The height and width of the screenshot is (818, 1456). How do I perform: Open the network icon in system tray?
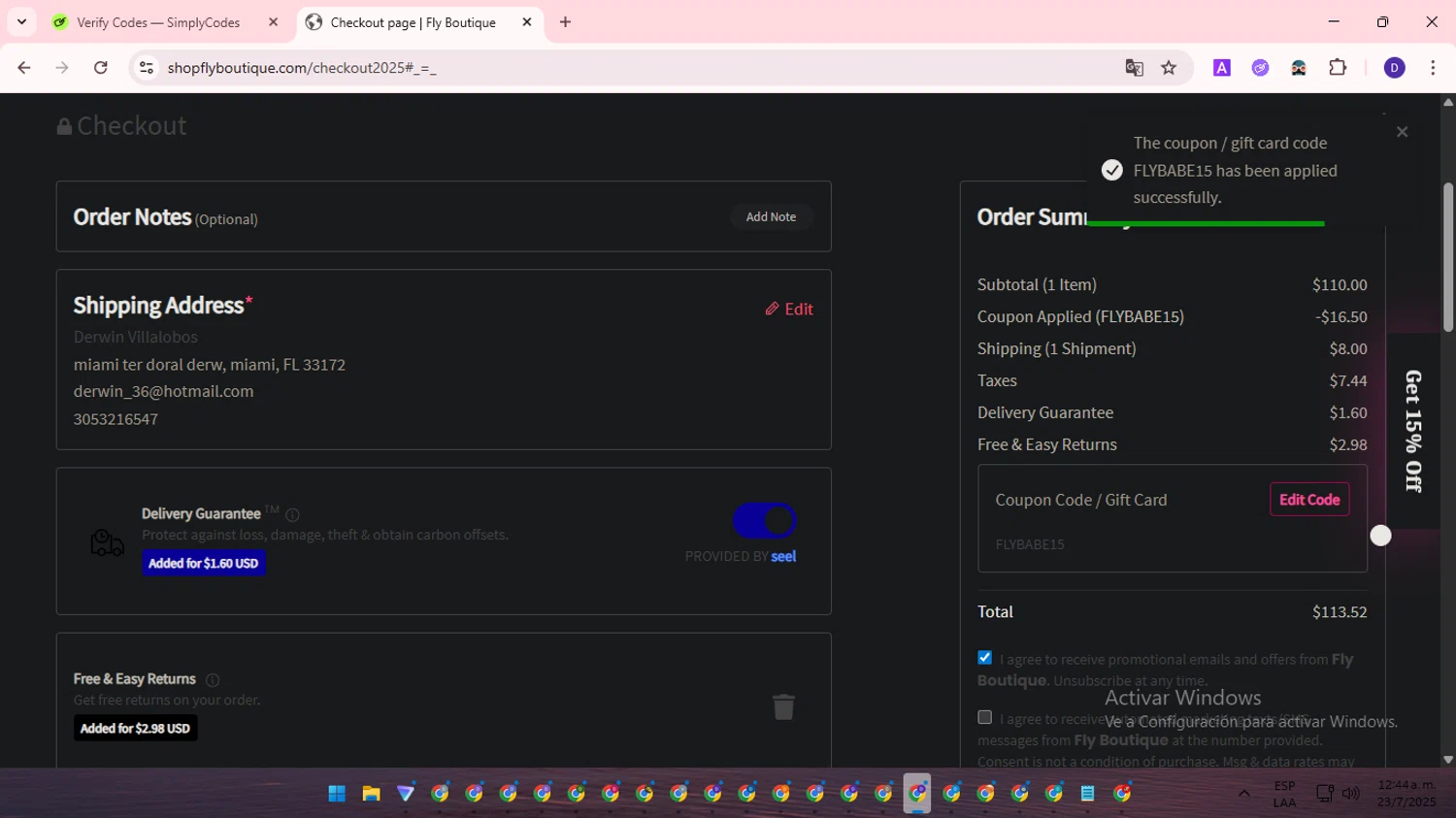click(x=1325, y=794)
